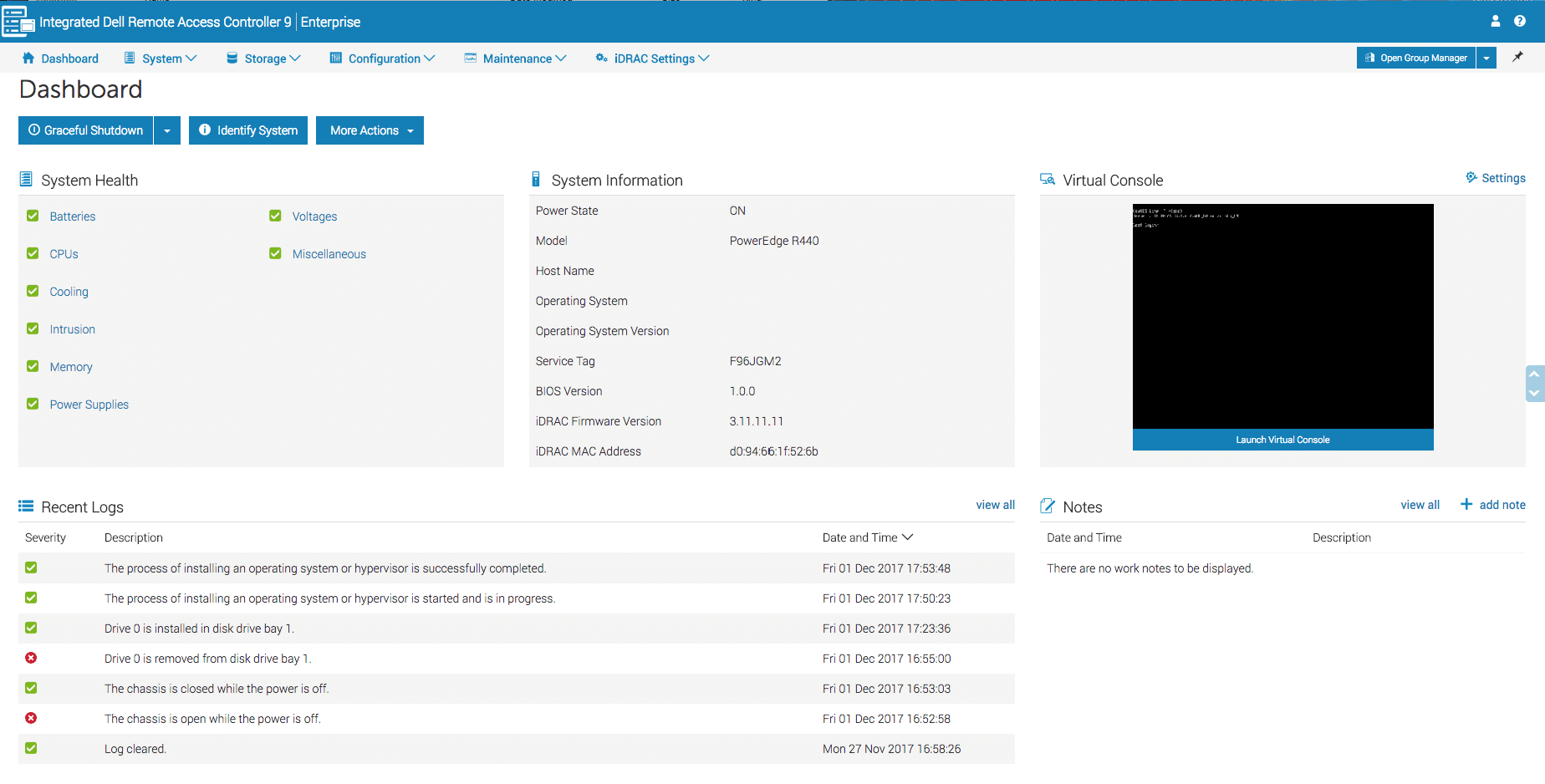Click the Recent Logs list icon
The height and width of the screenshot is (784, 1545).
(27, 505)
